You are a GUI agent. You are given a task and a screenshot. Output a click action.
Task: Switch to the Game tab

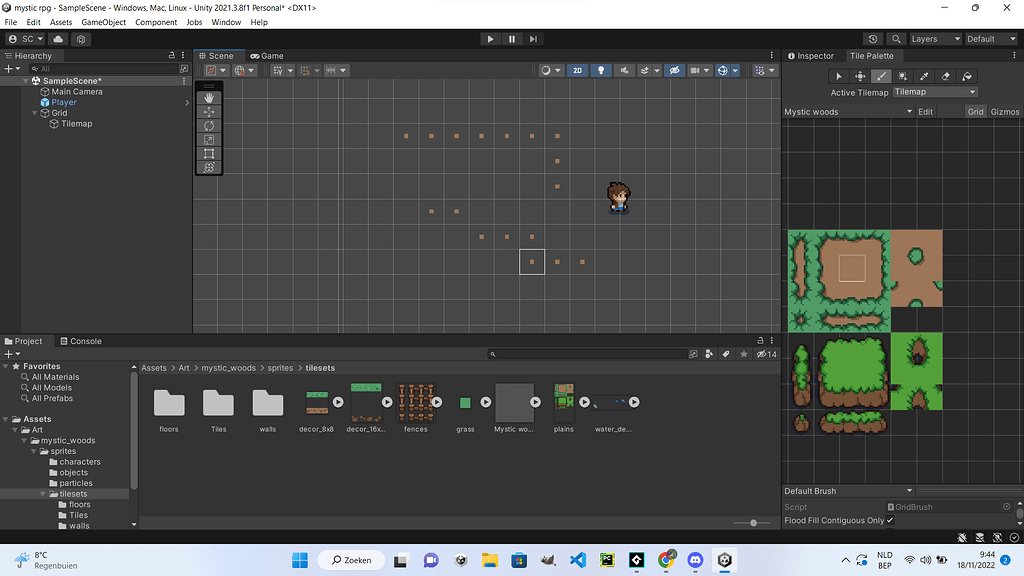click(267, 56)
